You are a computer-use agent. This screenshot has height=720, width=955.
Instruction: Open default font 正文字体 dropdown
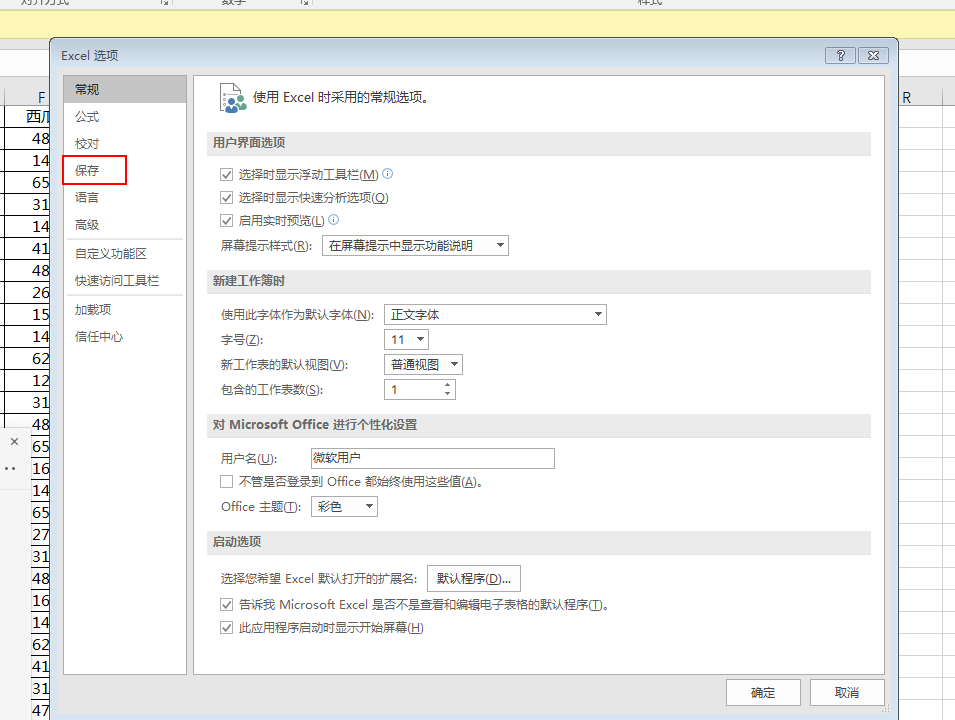[495, 314]
